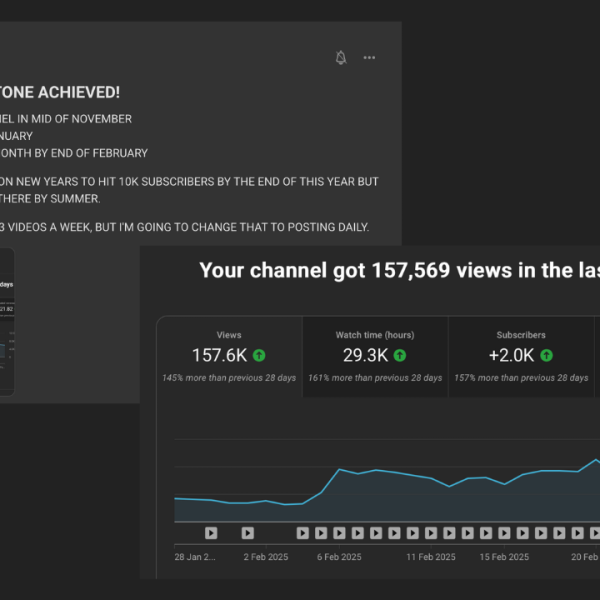Click the notification bell icon on the post
The image size is (600, 600).
tap(341, 58)
